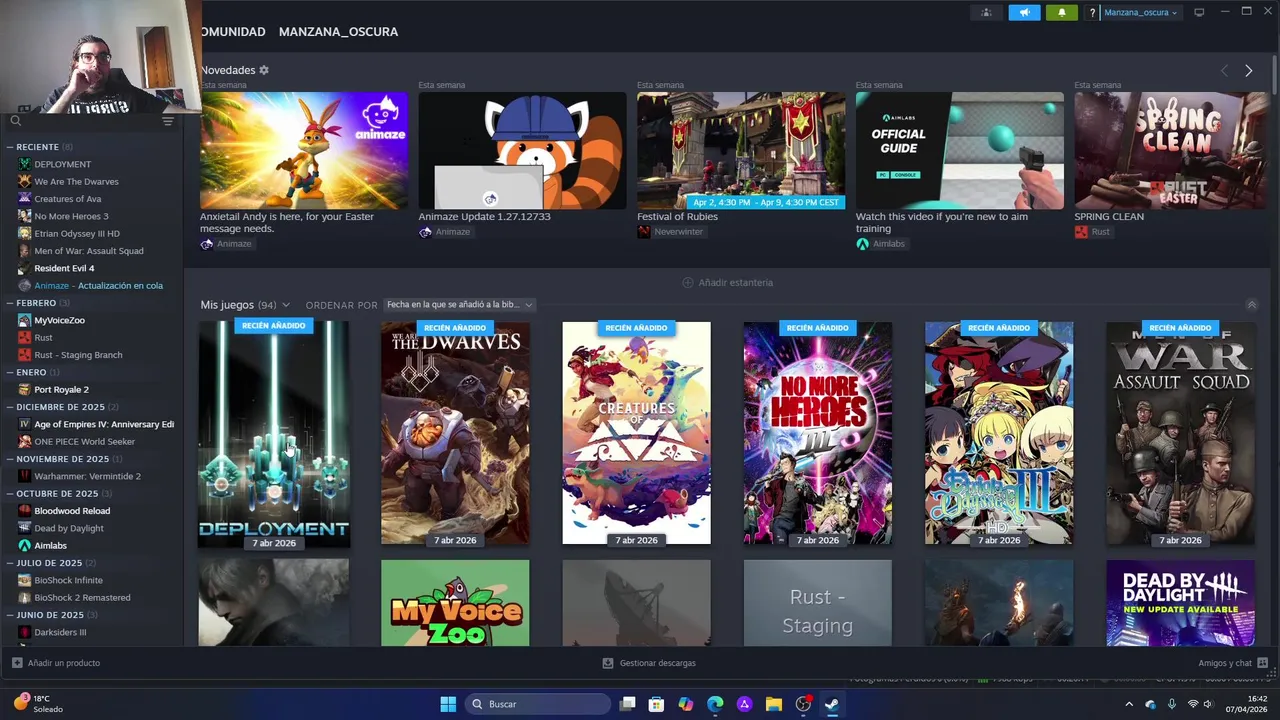Open the library filter options icon
1280x720 pixels.
(168, 121)
